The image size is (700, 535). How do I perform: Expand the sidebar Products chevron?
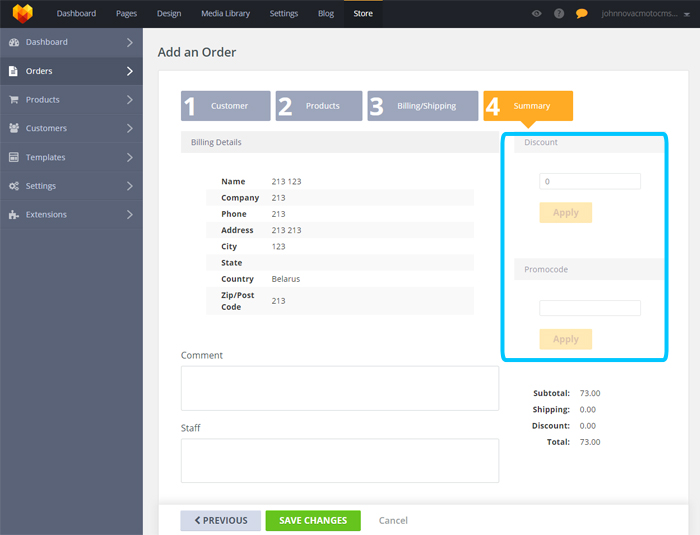coord(129,100)
